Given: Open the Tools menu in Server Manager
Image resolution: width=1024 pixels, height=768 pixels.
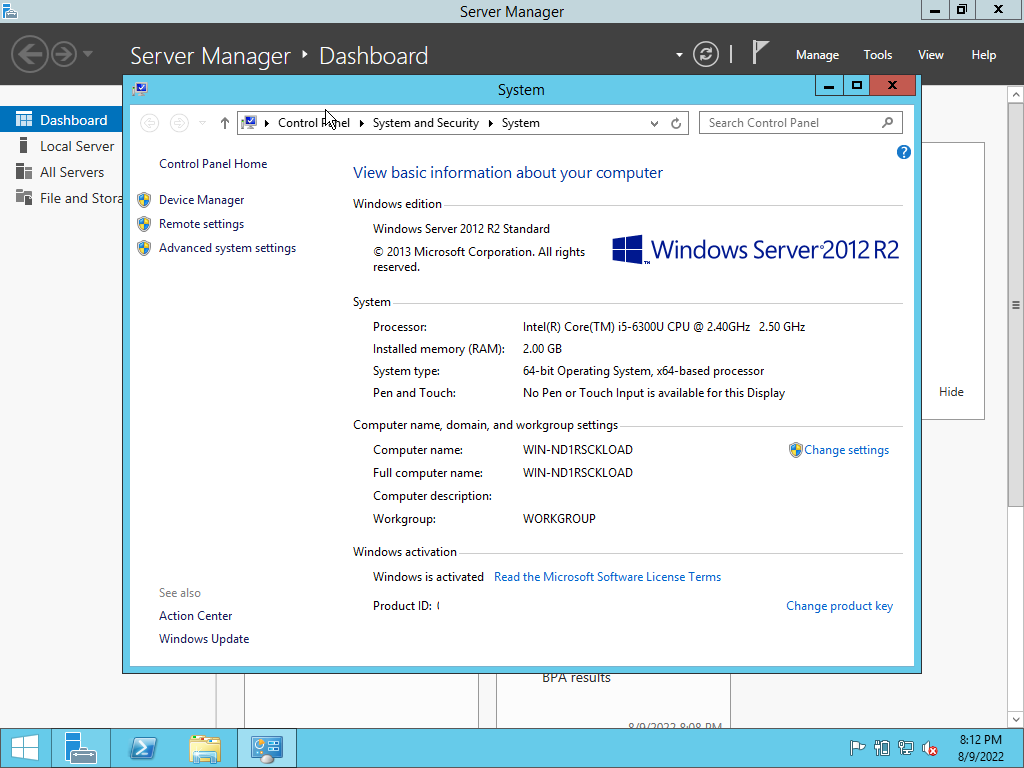Looking at the screenshot, I should (x=877, y=55).
